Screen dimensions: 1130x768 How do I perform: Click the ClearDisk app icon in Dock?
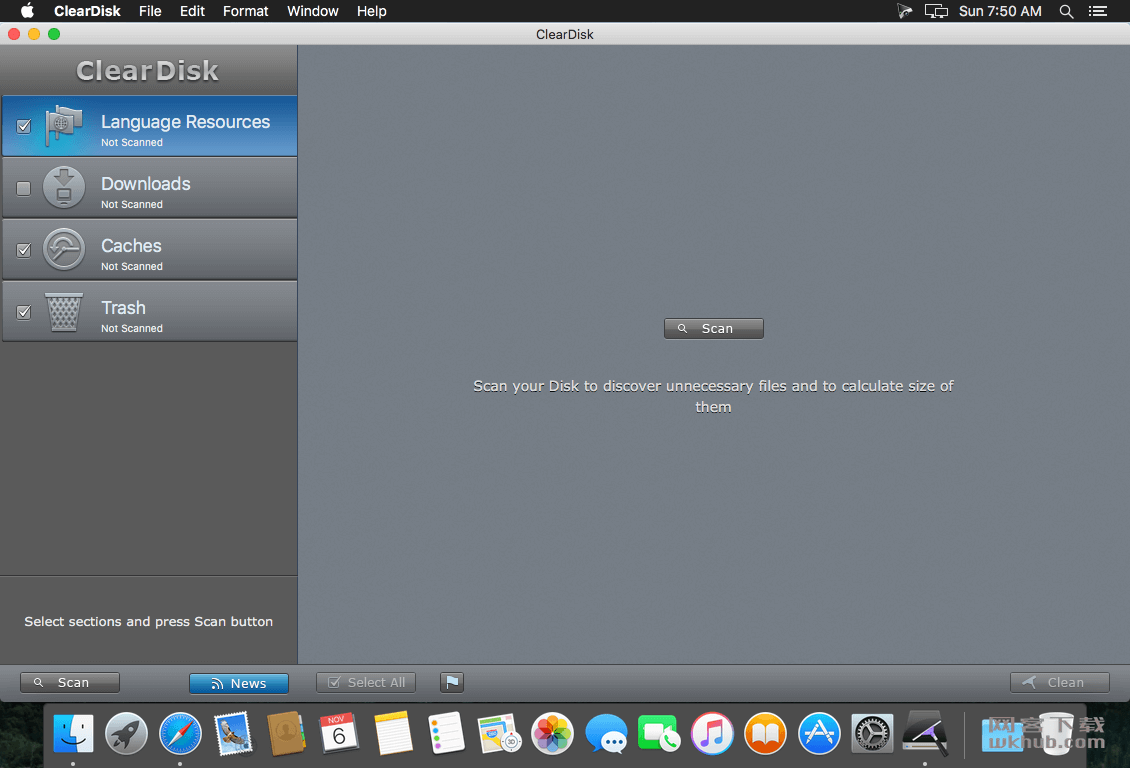point(925,733)
